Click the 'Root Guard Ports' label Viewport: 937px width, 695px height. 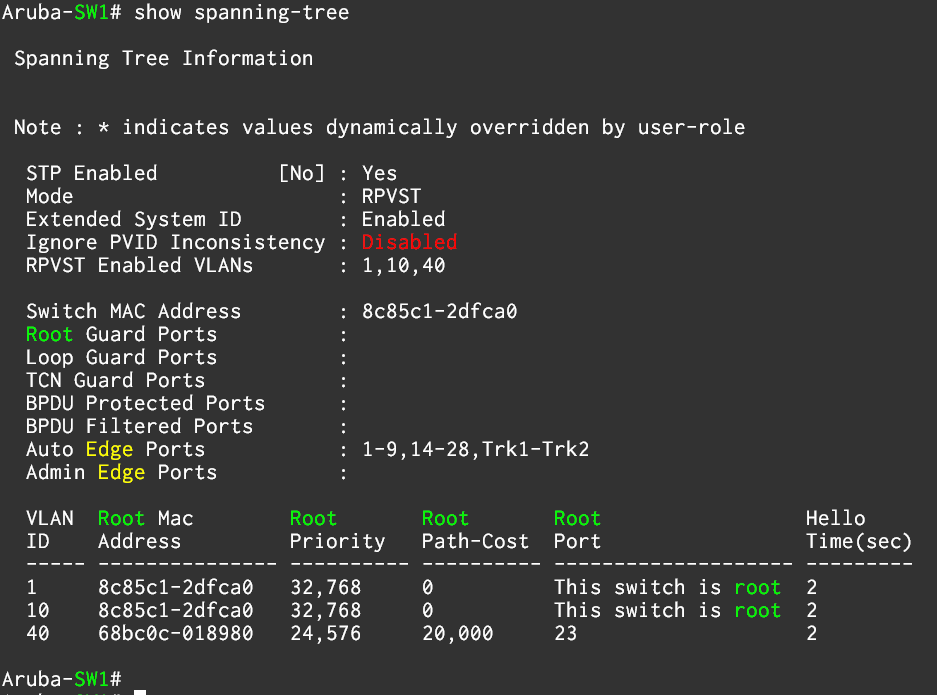pos(121,334)
